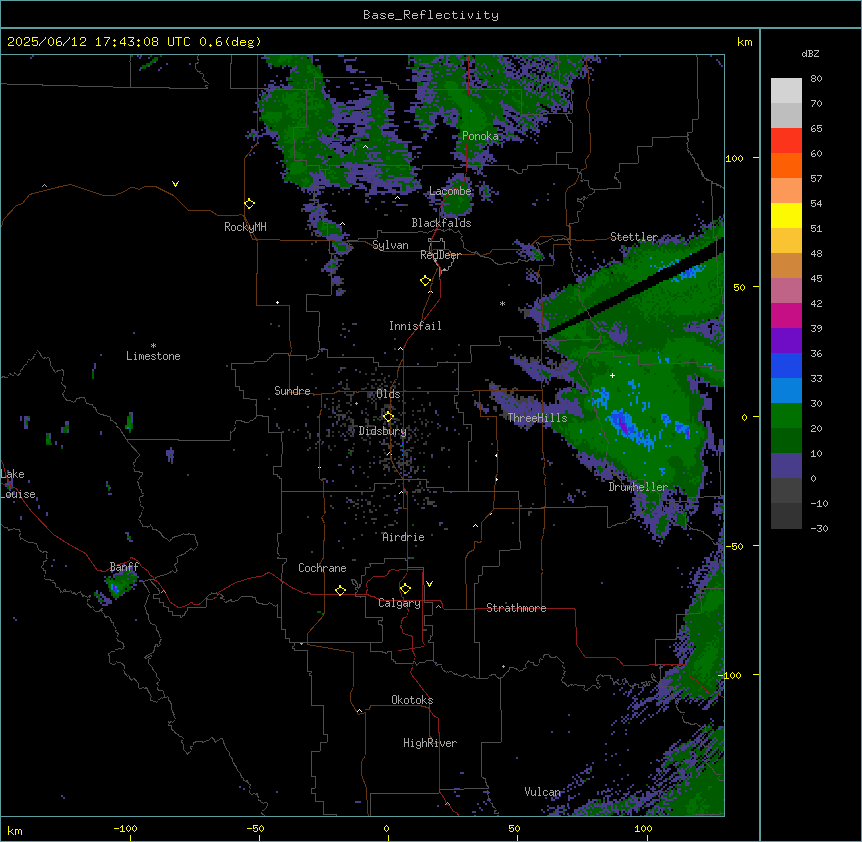Click the -30 value on the dBZ scale

[819, 528]
